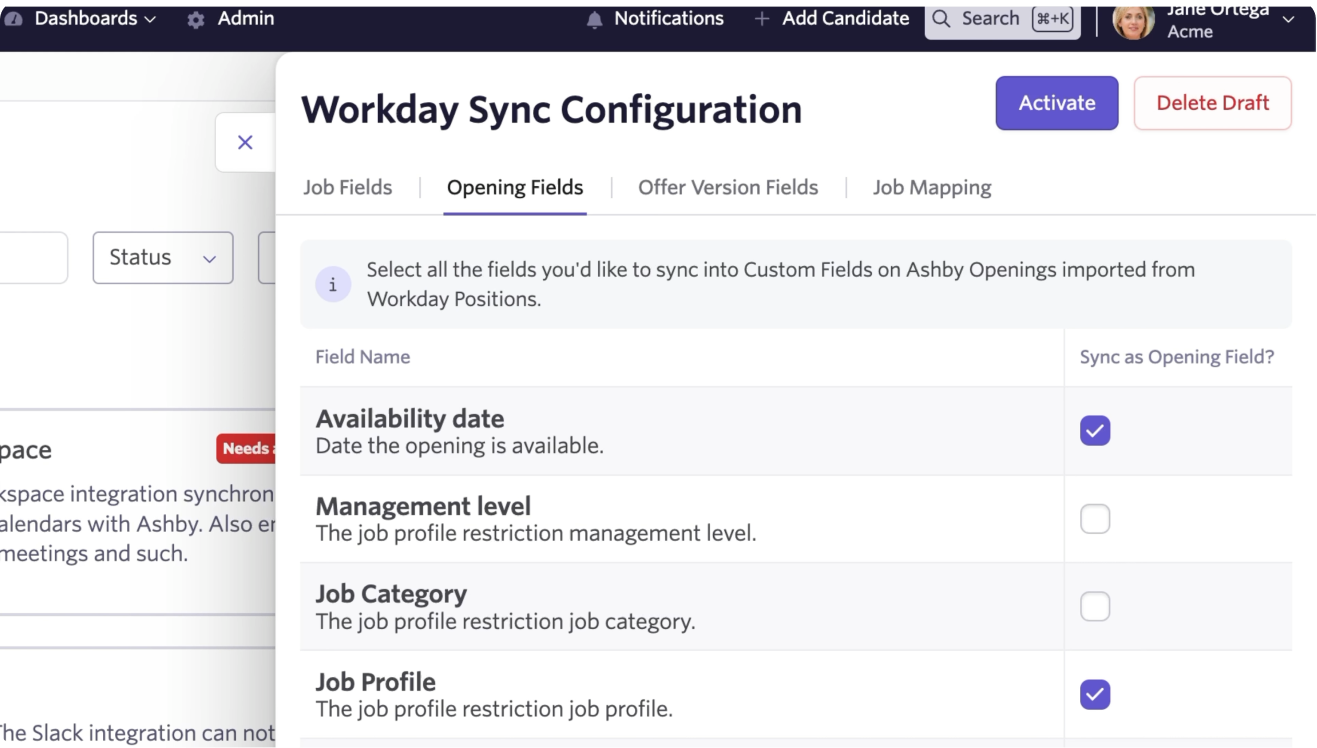Click the Notifications bell icon
The image size is (1317, 748).
pyautogui.click(x=595, y=20)
